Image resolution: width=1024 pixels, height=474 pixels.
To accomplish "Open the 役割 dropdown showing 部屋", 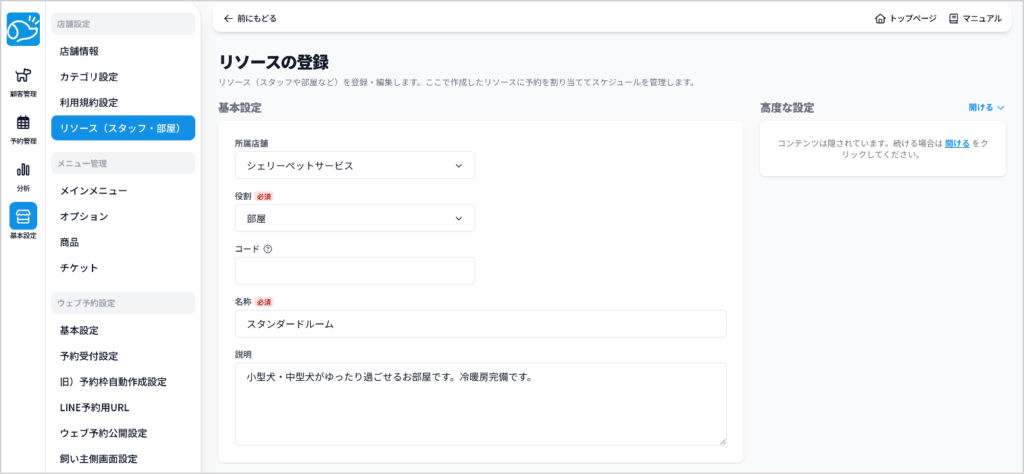I will (354, 218).
